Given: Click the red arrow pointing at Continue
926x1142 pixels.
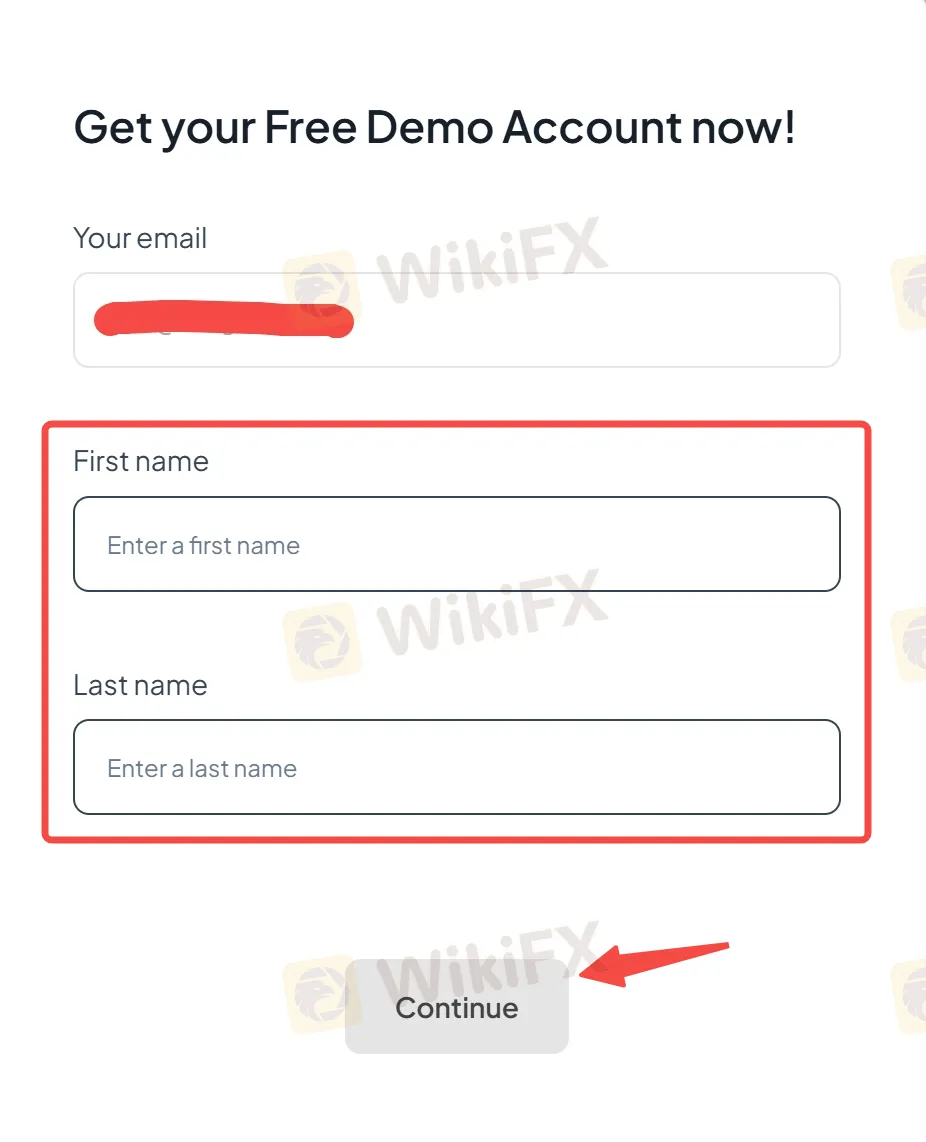Looking at the screenshot, I should click(x=654, y=964).
